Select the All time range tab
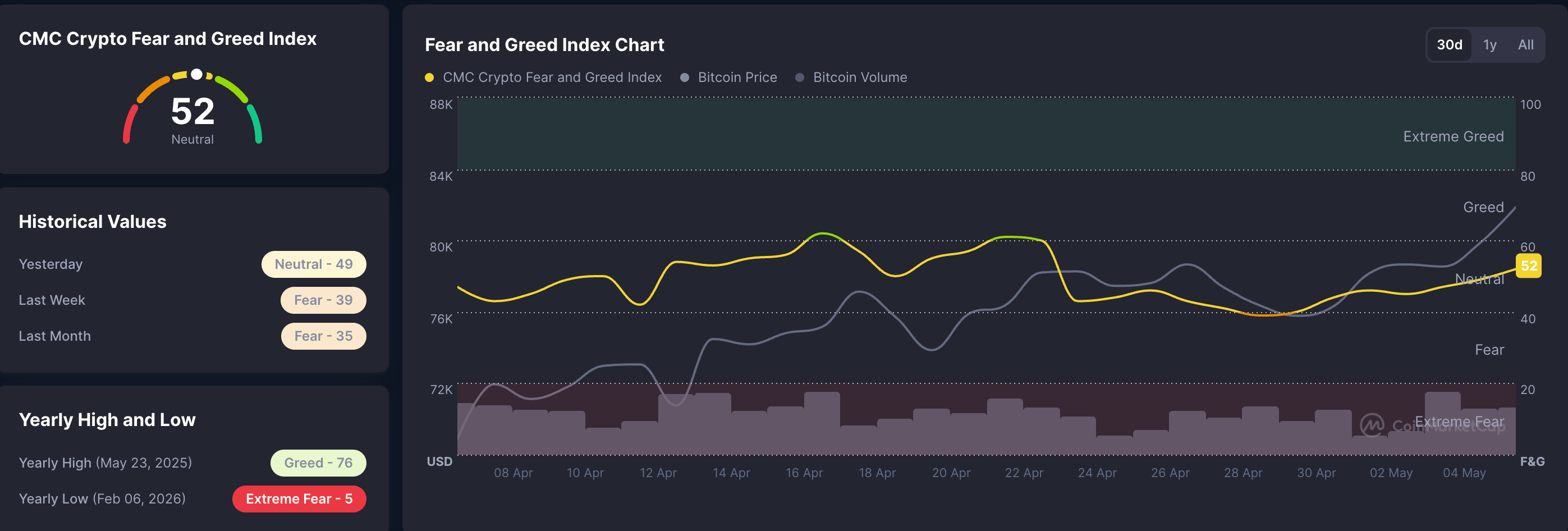Viewport: 1568px width, 531px height. tap(1525, 44)
